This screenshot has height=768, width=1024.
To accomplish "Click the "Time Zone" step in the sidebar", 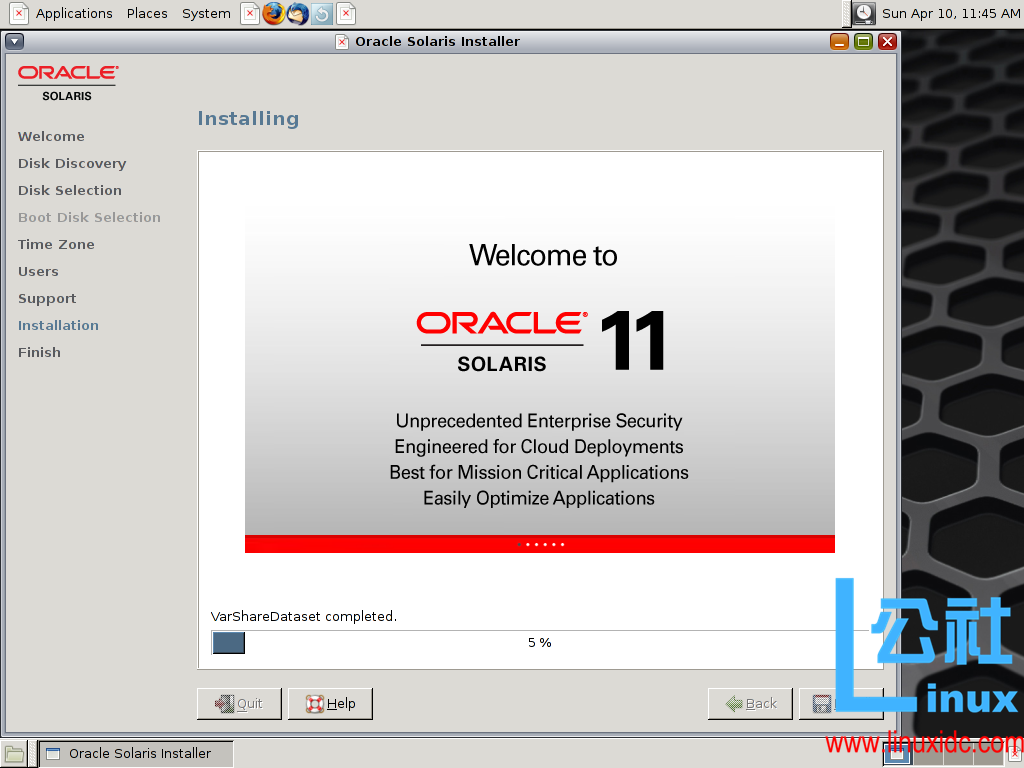I will click(56, 244).
